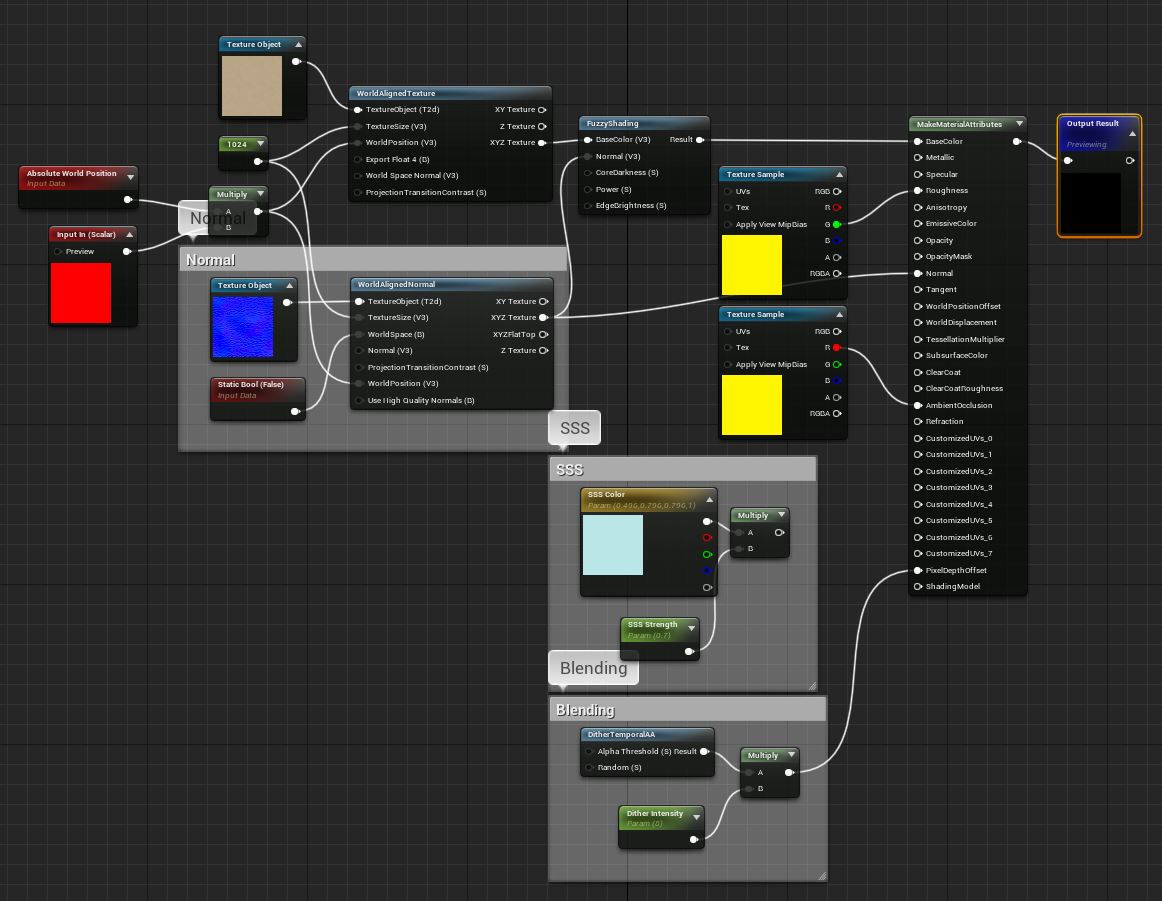Click the AmbientOcclusion pin on MakeMaterialAttributes

pos(918,405)
